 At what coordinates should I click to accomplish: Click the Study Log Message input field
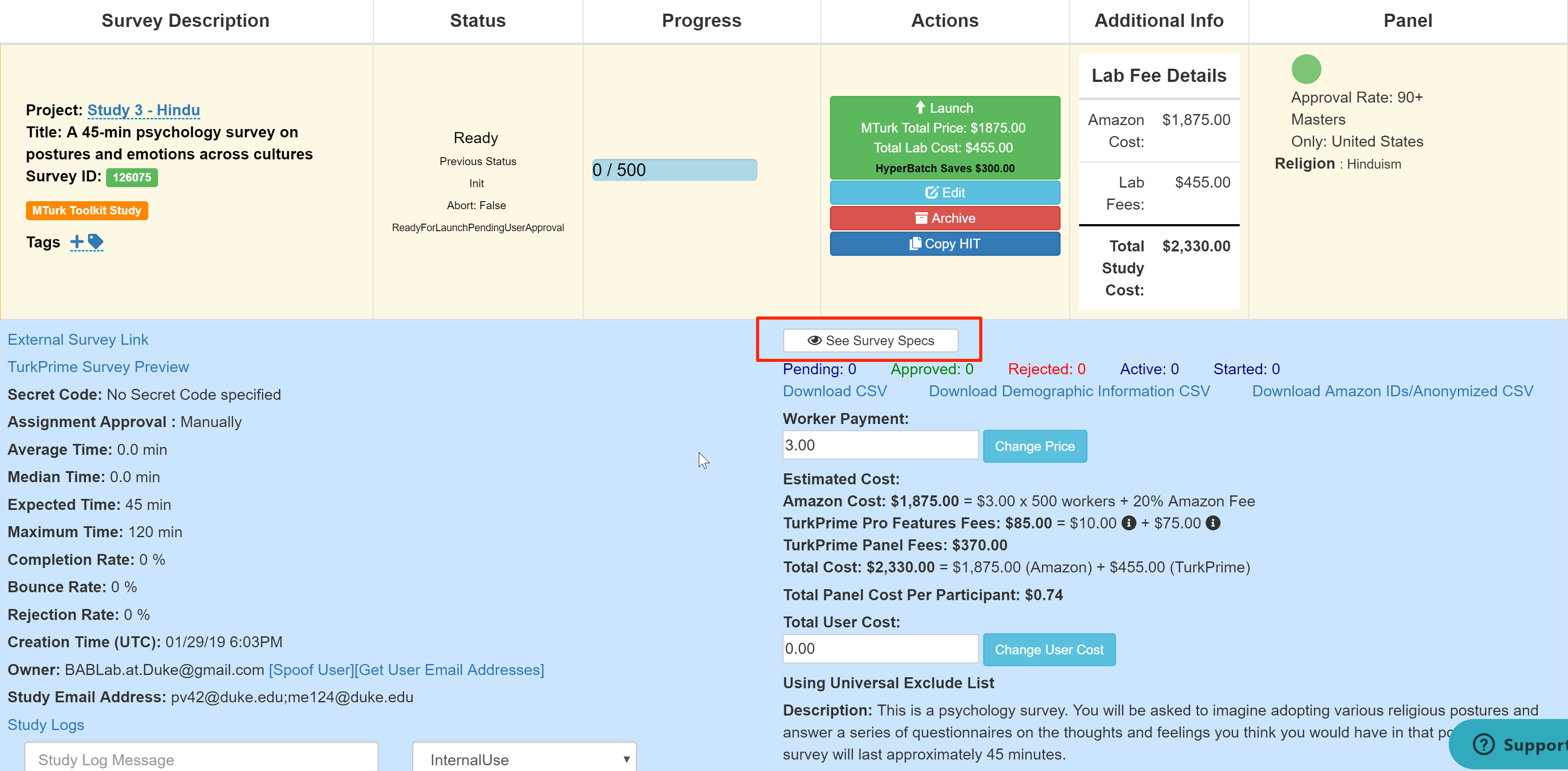[x=201, y=760]
